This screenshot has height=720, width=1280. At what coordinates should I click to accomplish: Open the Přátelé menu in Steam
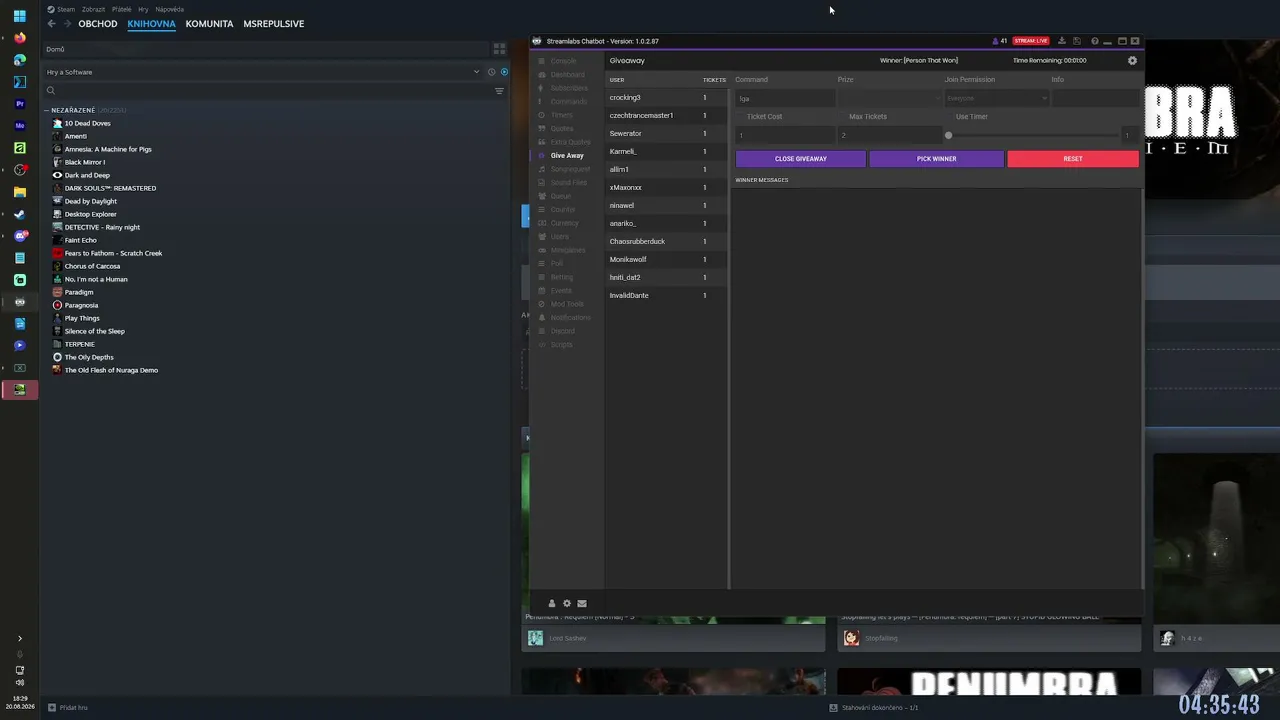(122, 9)
